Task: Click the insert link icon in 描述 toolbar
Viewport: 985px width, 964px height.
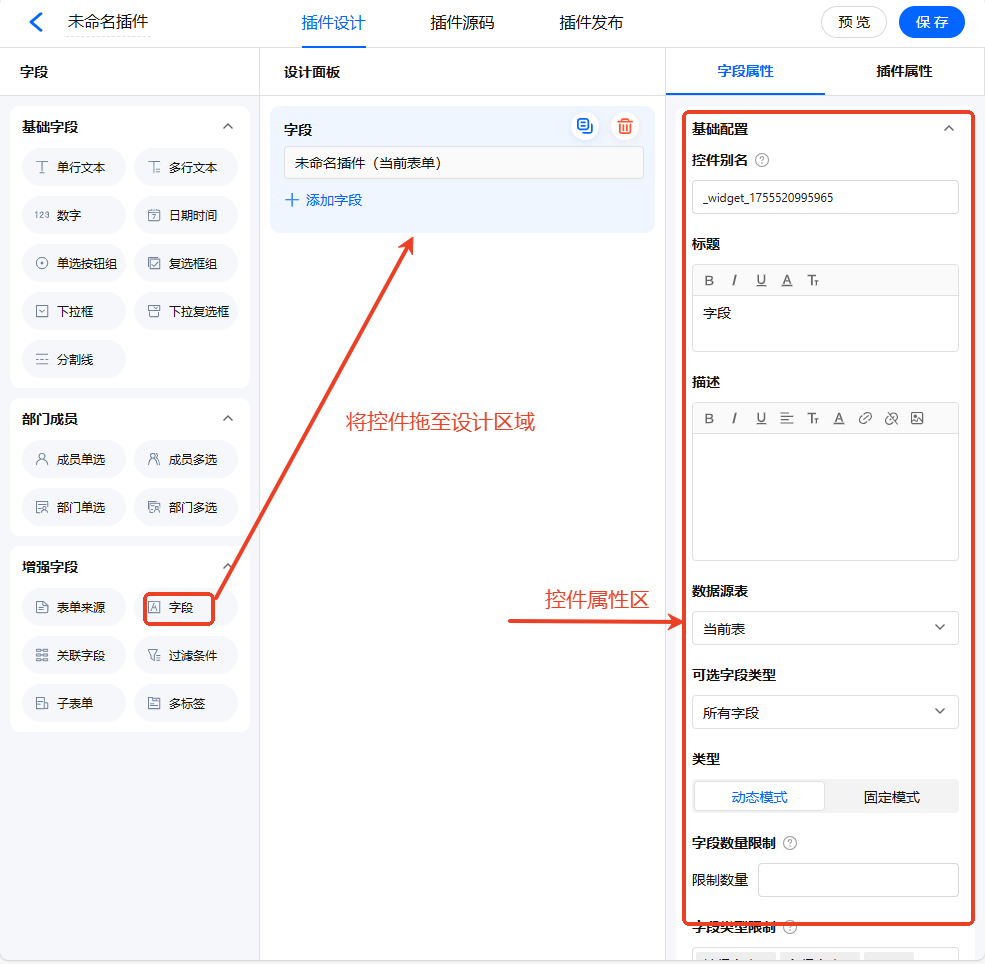Action: coord(865,418)
